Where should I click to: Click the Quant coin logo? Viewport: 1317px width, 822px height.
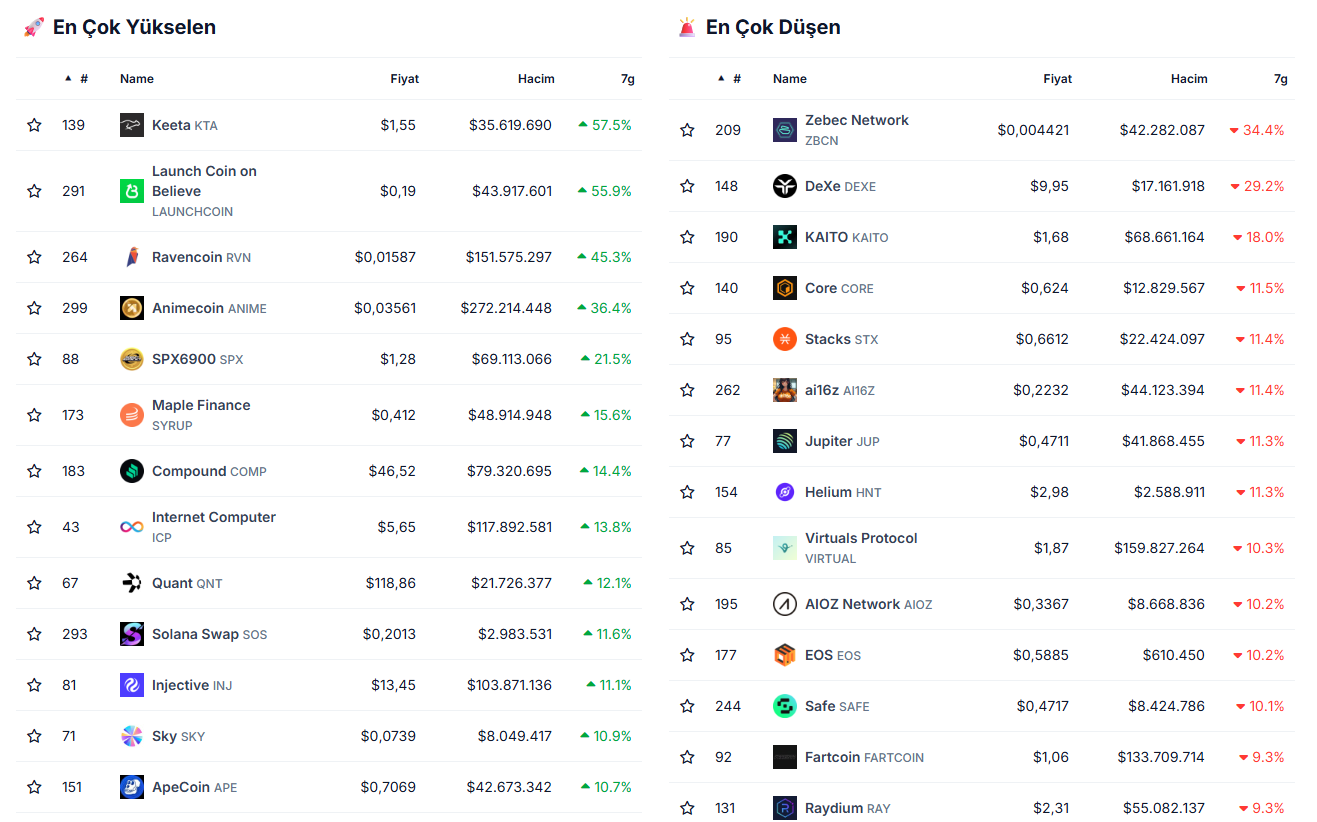[x=131, y=583]
